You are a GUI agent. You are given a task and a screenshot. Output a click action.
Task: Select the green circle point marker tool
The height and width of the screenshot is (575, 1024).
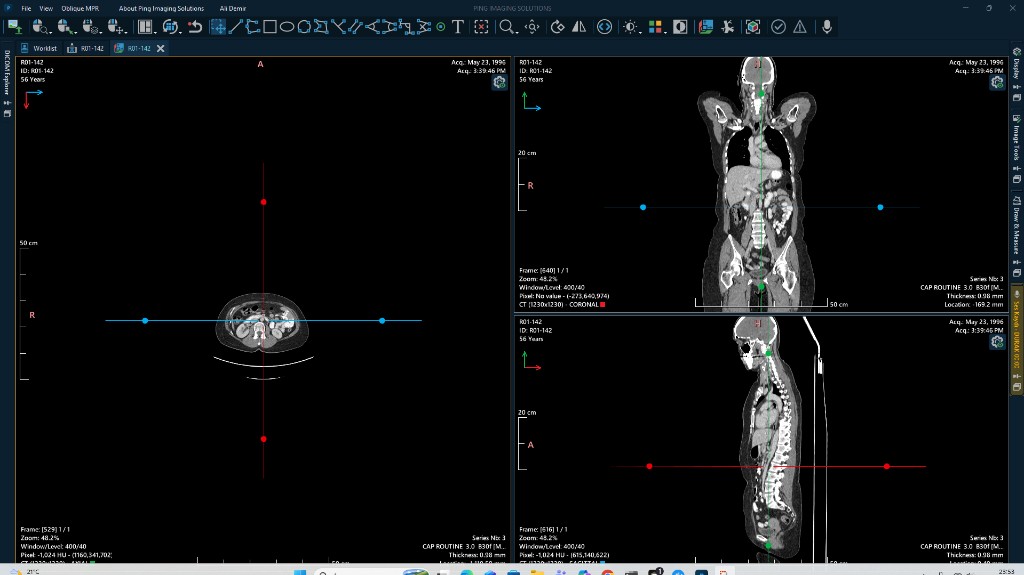(x=441, y=27)
